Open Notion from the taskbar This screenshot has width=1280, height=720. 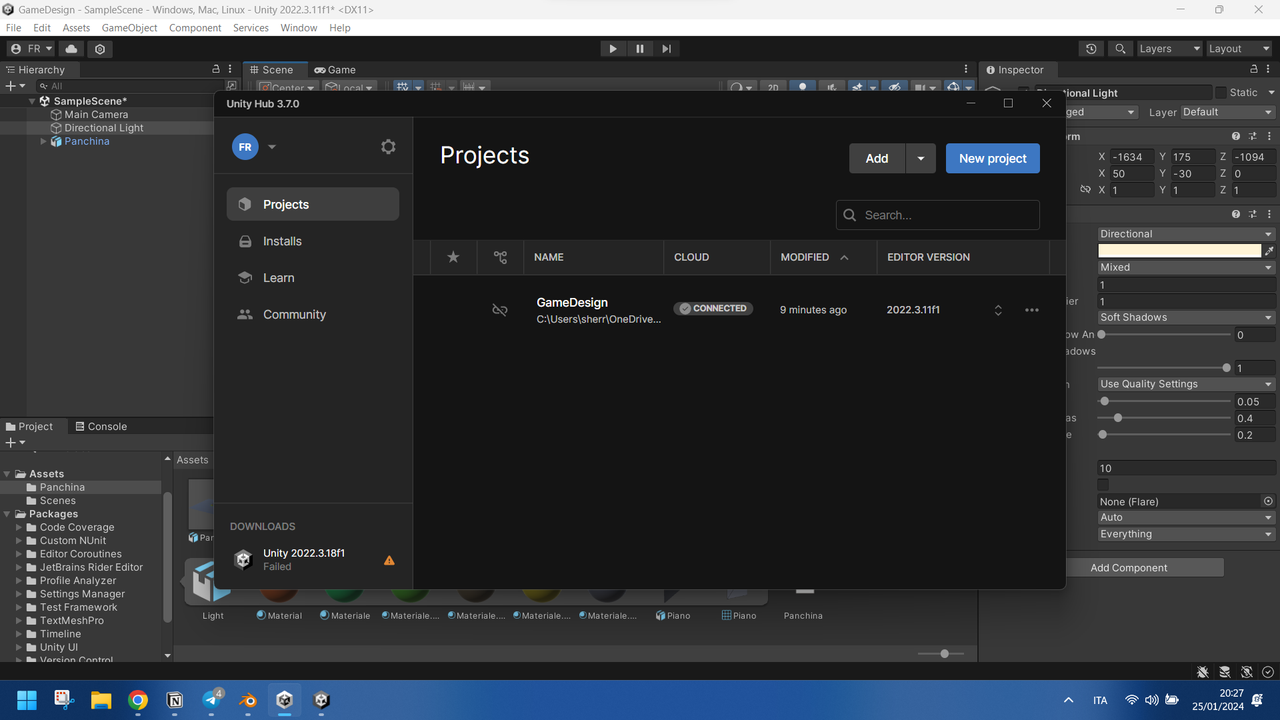point(175,700)
